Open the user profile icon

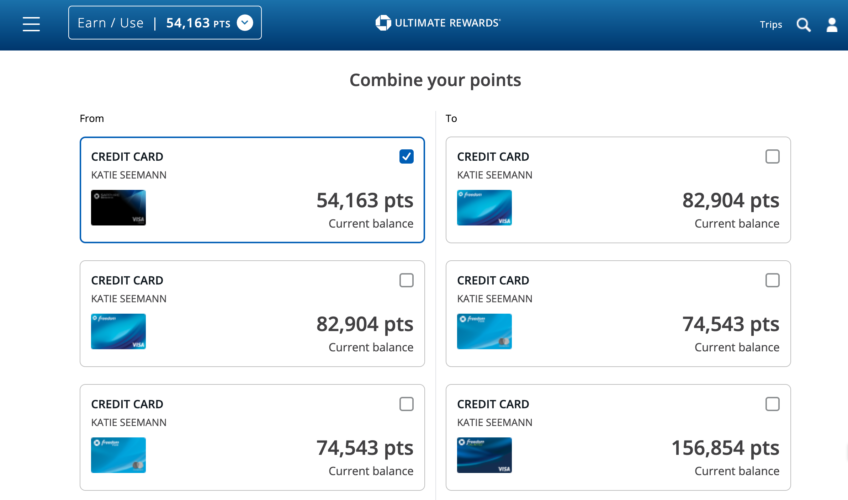[x=832, y=25]
